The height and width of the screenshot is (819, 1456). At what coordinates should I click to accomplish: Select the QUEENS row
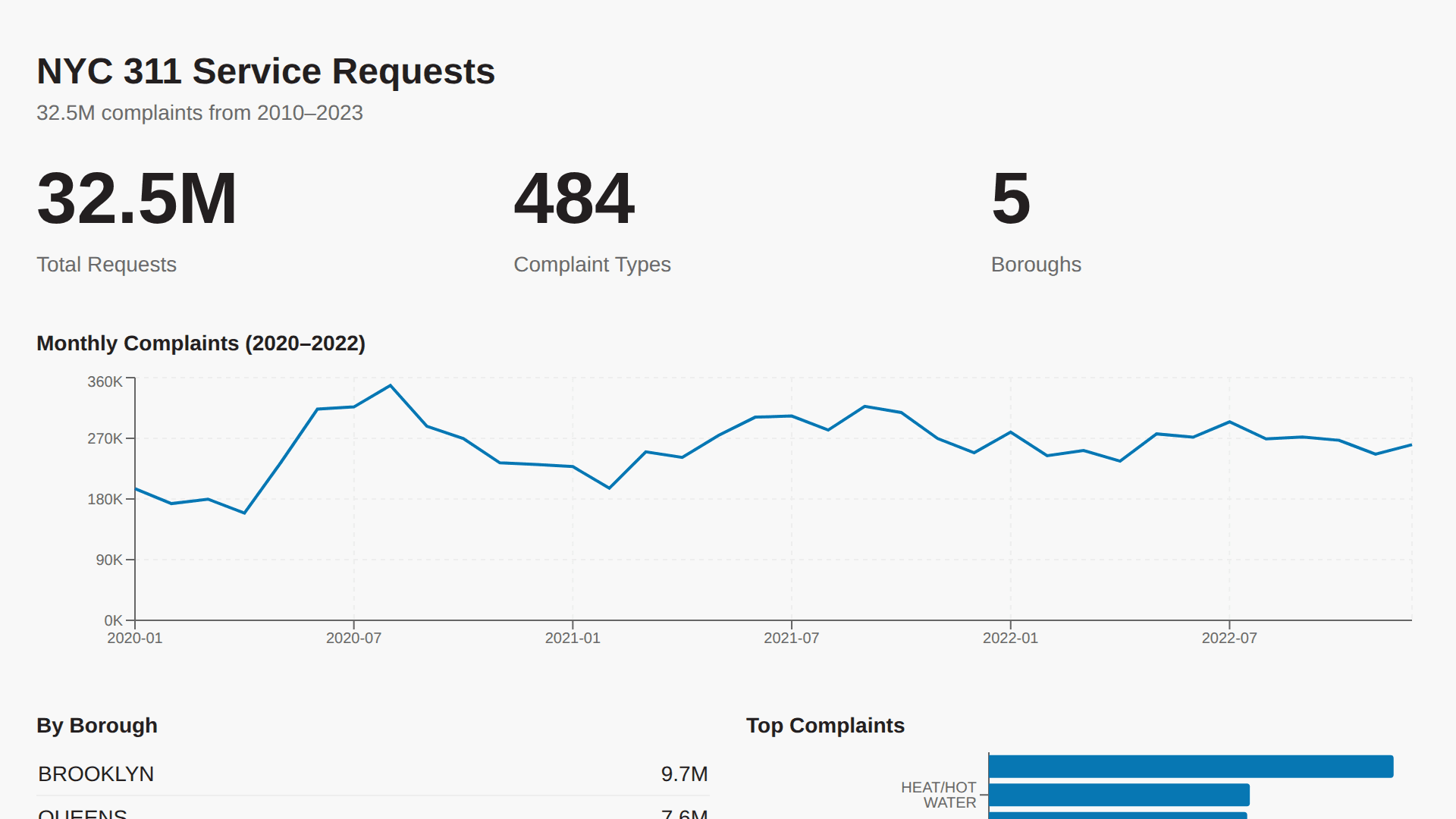coord(83,813)
